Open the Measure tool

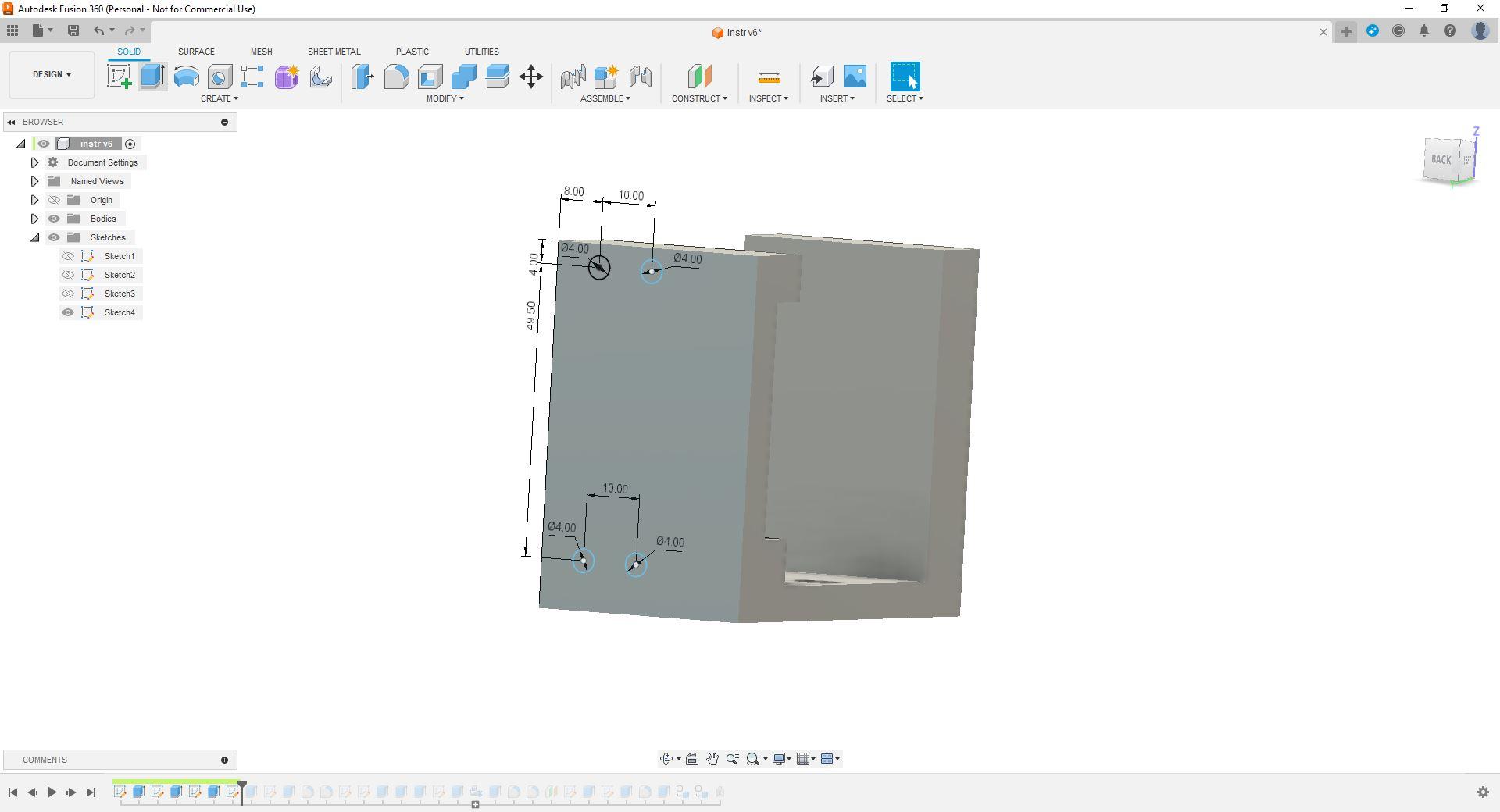(769, 77)
